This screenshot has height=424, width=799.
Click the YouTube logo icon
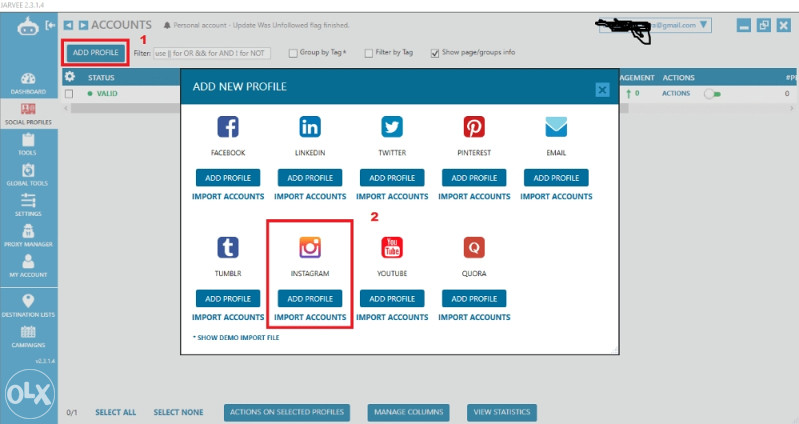(x=392, y=248)
